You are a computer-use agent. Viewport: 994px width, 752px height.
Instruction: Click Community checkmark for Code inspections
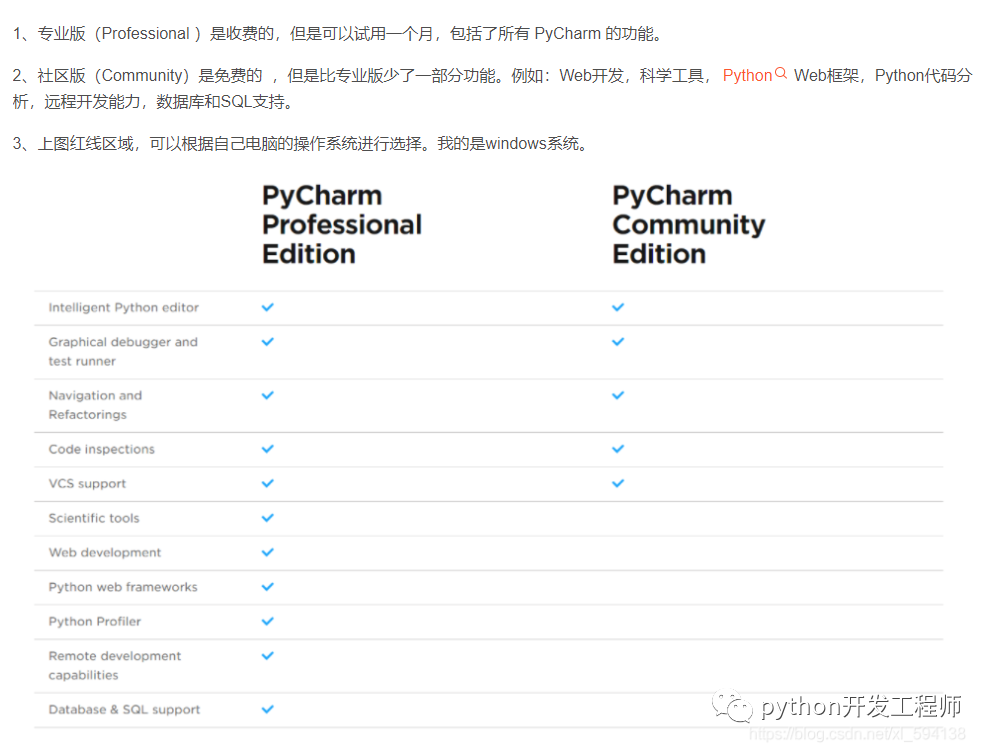[x=618, y=448]
